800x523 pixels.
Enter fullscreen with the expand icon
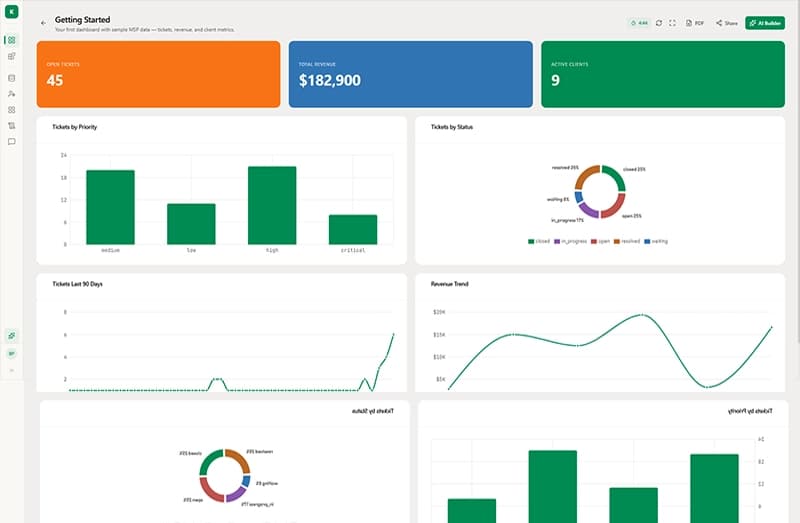pos(672,23)
